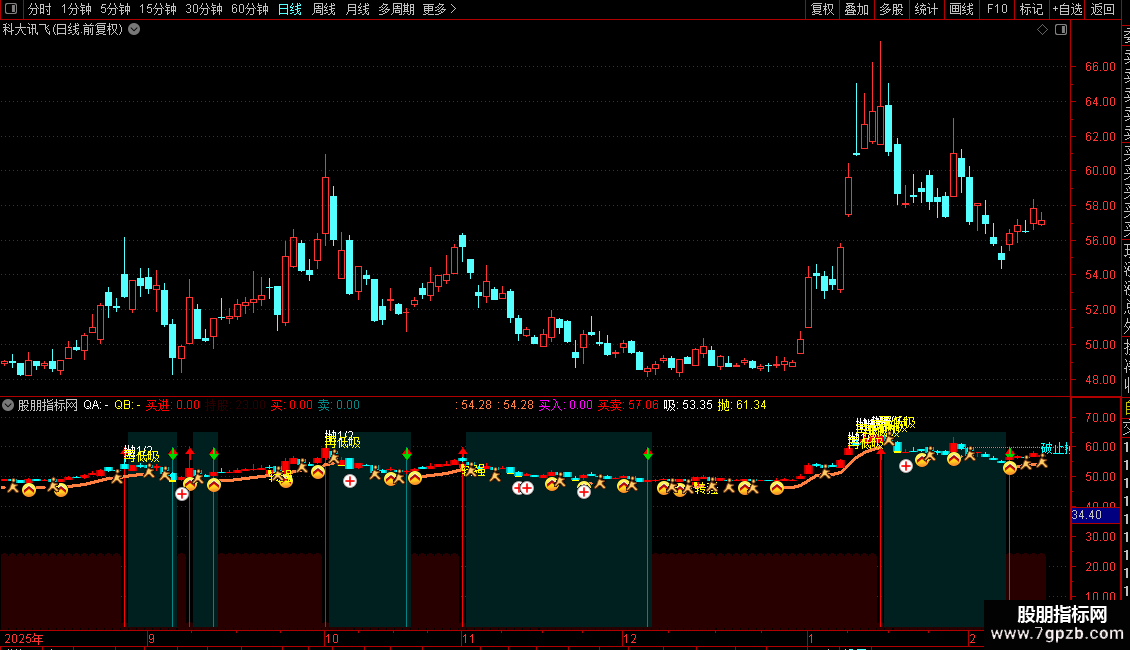This screenshot has height=650, width=1130.
Task: Expand the 更多 periods menu
Action: tap(439, 9)
